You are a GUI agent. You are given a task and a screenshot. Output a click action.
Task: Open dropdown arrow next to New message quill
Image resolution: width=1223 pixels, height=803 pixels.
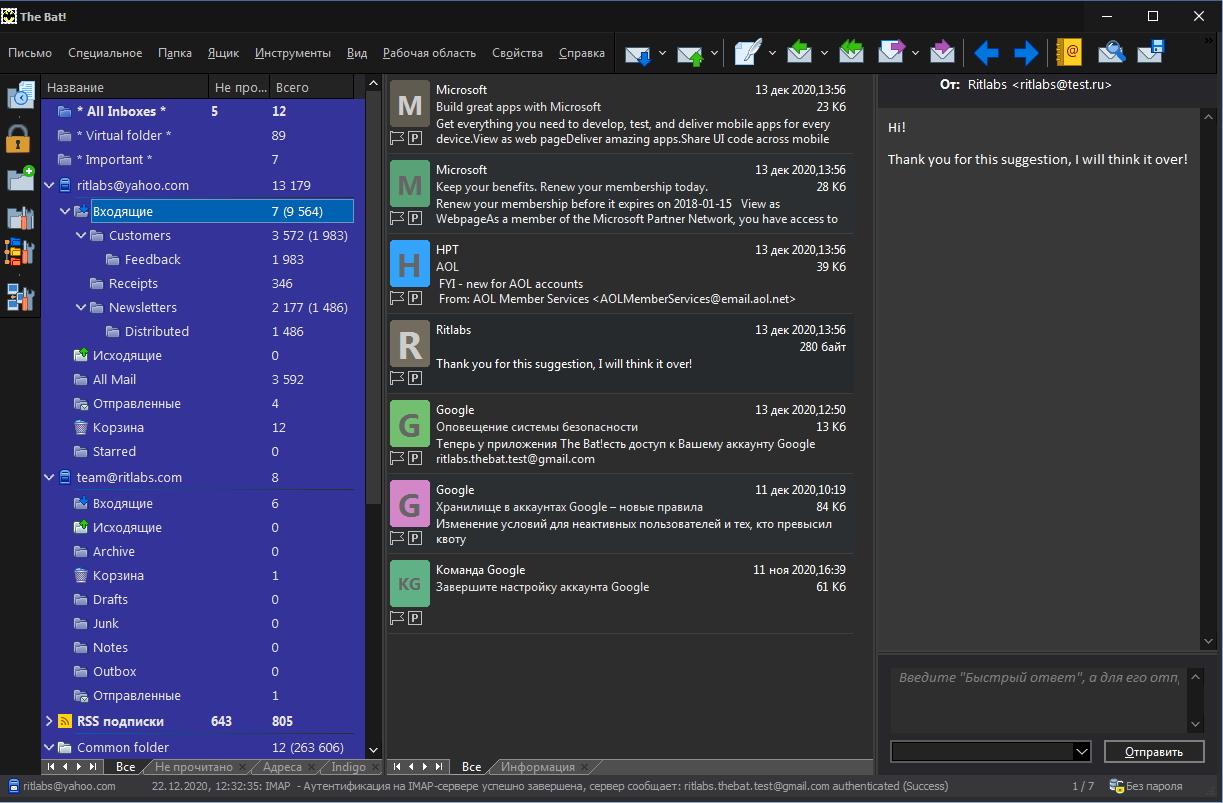point(772,53)
